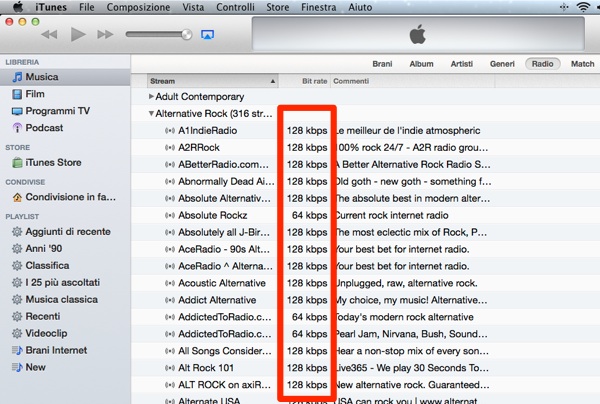Click the rewind playback button
600x404 pixels.
(49, 34)
